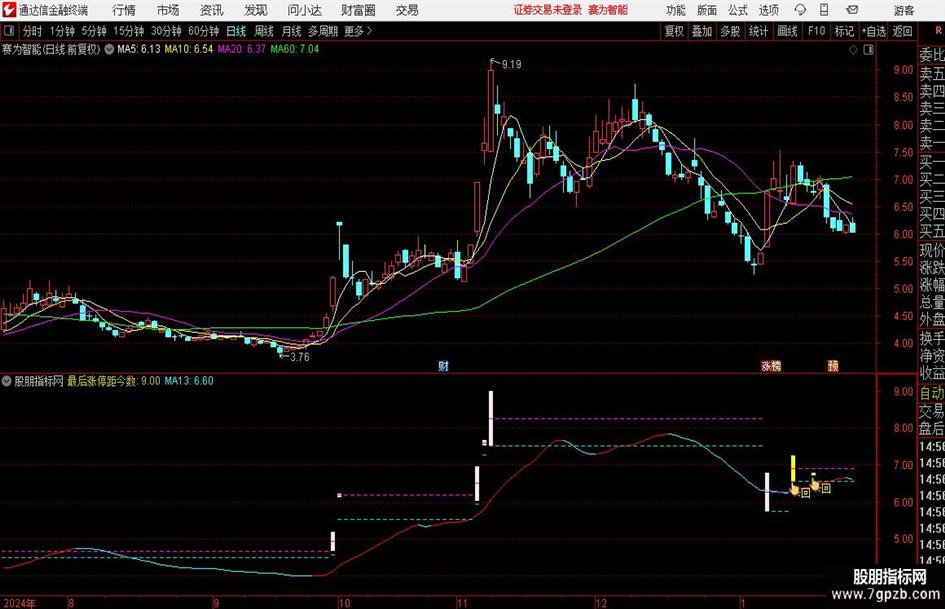The width and height of the screenshot is (945, 609).
Task: Click month 10 timeline marker
Action: (x=344, y=603)
